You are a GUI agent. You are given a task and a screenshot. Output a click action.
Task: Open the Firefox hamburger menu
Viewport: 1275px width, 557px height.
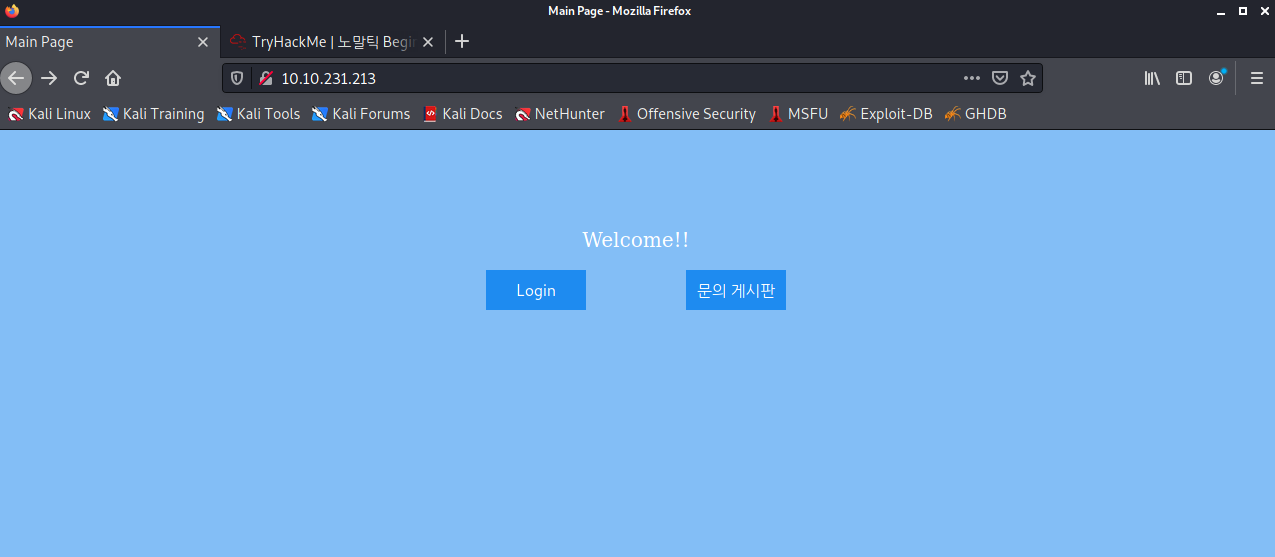(1257, 78)
